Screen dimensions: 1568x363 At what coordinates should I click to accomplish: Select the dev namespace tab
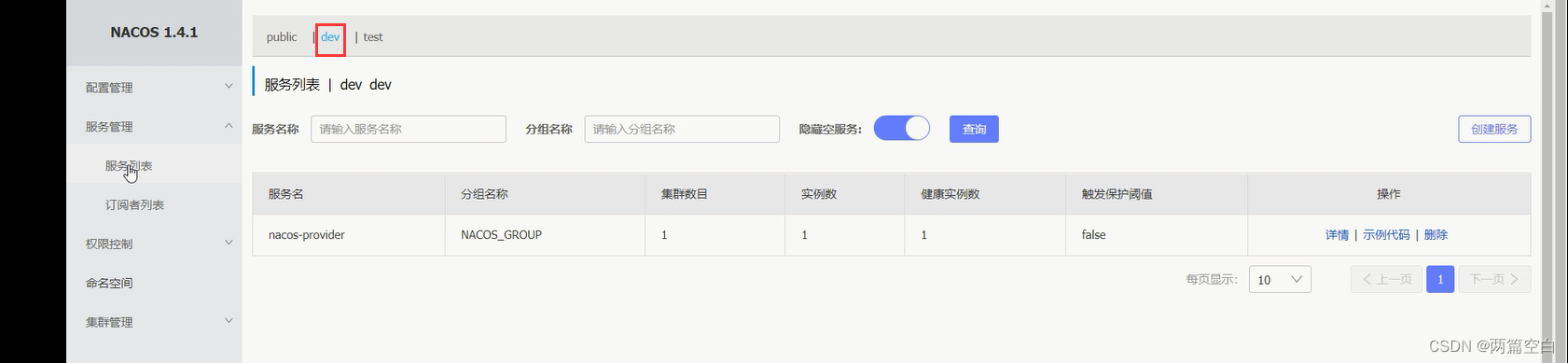[330, 37]
